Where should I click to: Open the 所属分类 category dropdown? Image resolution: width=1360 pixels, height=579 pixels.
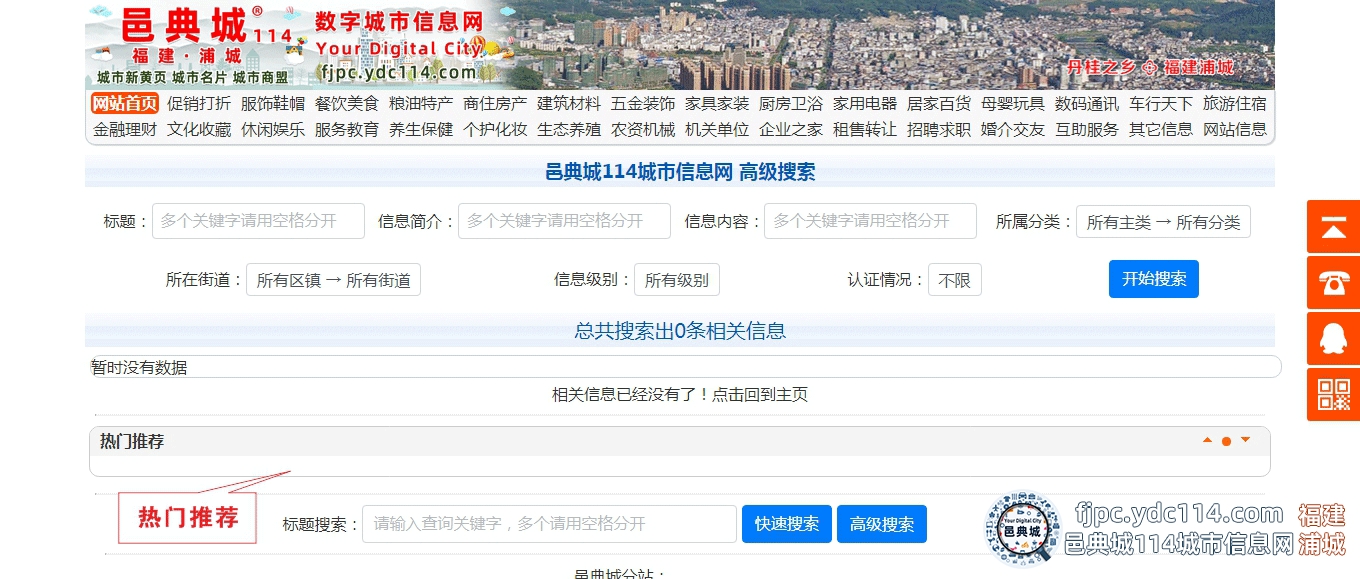tap(1163, 222)
